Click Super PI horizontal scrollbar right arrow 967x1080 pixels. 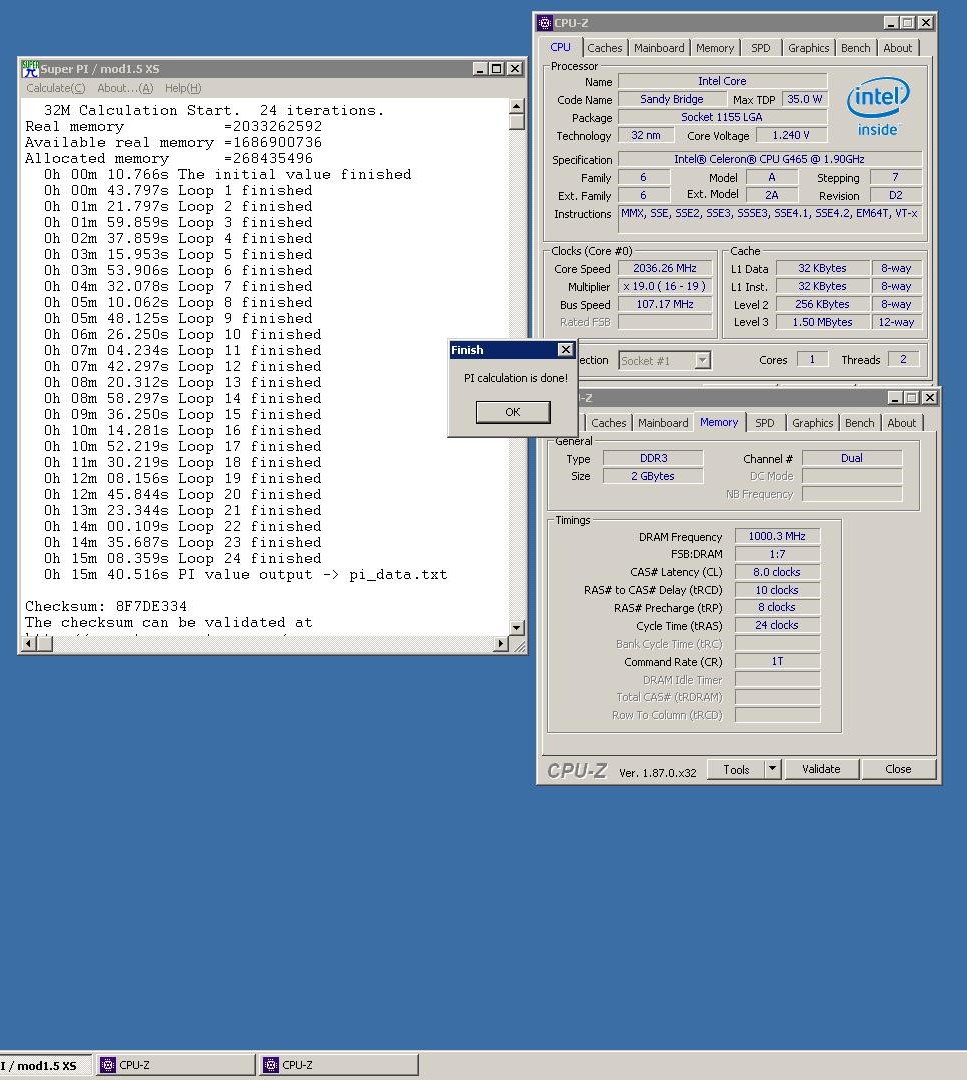pos(501,643)
